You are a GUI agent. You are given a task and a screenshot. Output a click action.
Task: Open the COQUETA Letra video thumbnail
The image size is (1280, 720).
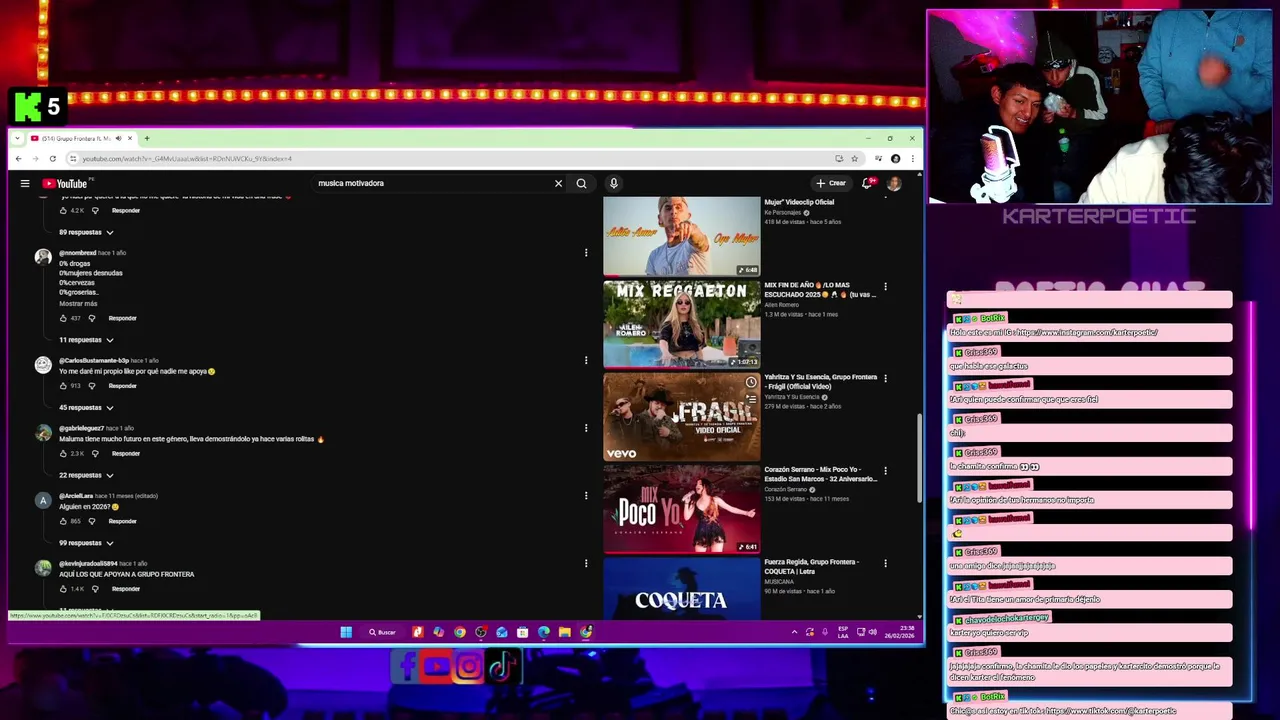(x=682, y=588)
